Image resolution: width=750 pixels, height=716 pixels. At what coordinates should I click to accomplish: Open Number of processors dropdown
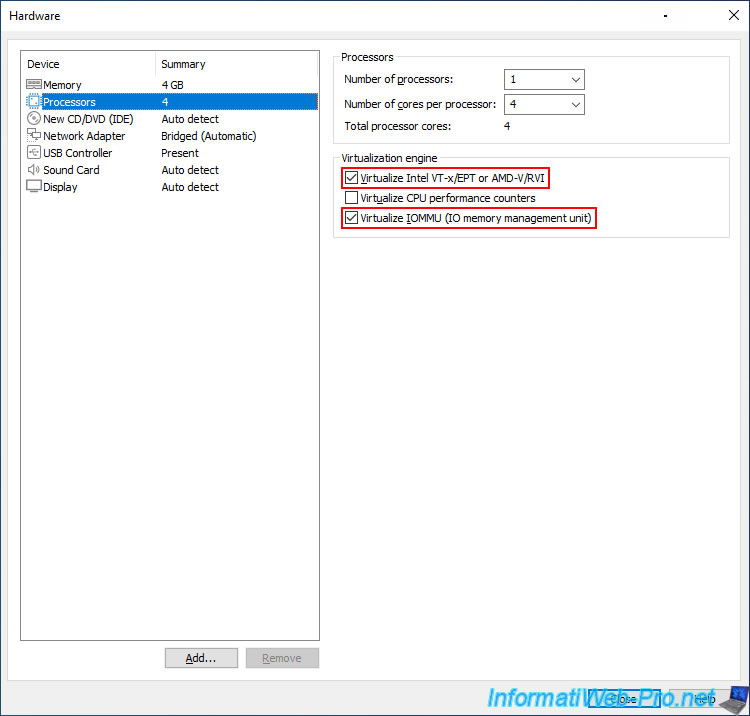coord(544,79)
